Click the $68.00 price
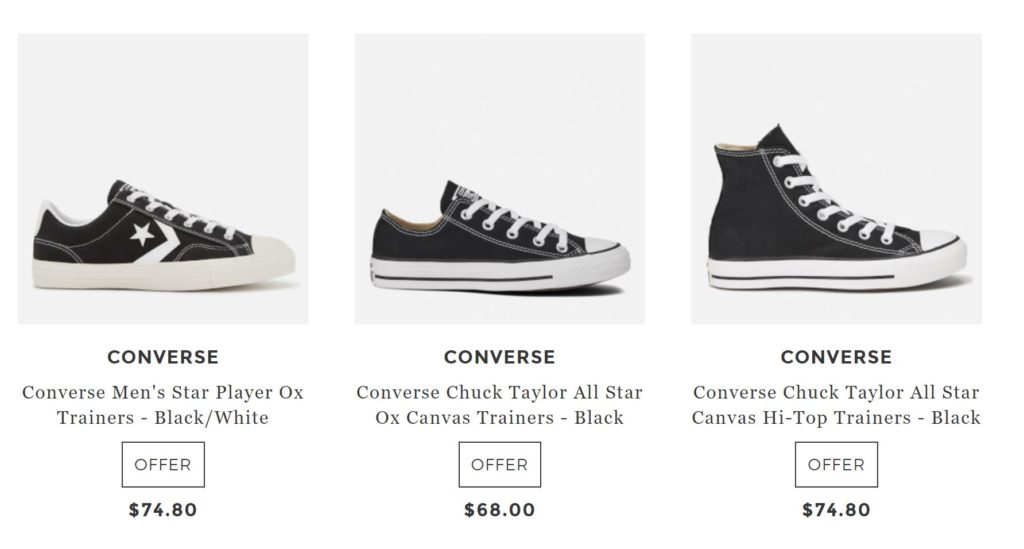This screenshot has width=1024, height=549. [499, 510]
